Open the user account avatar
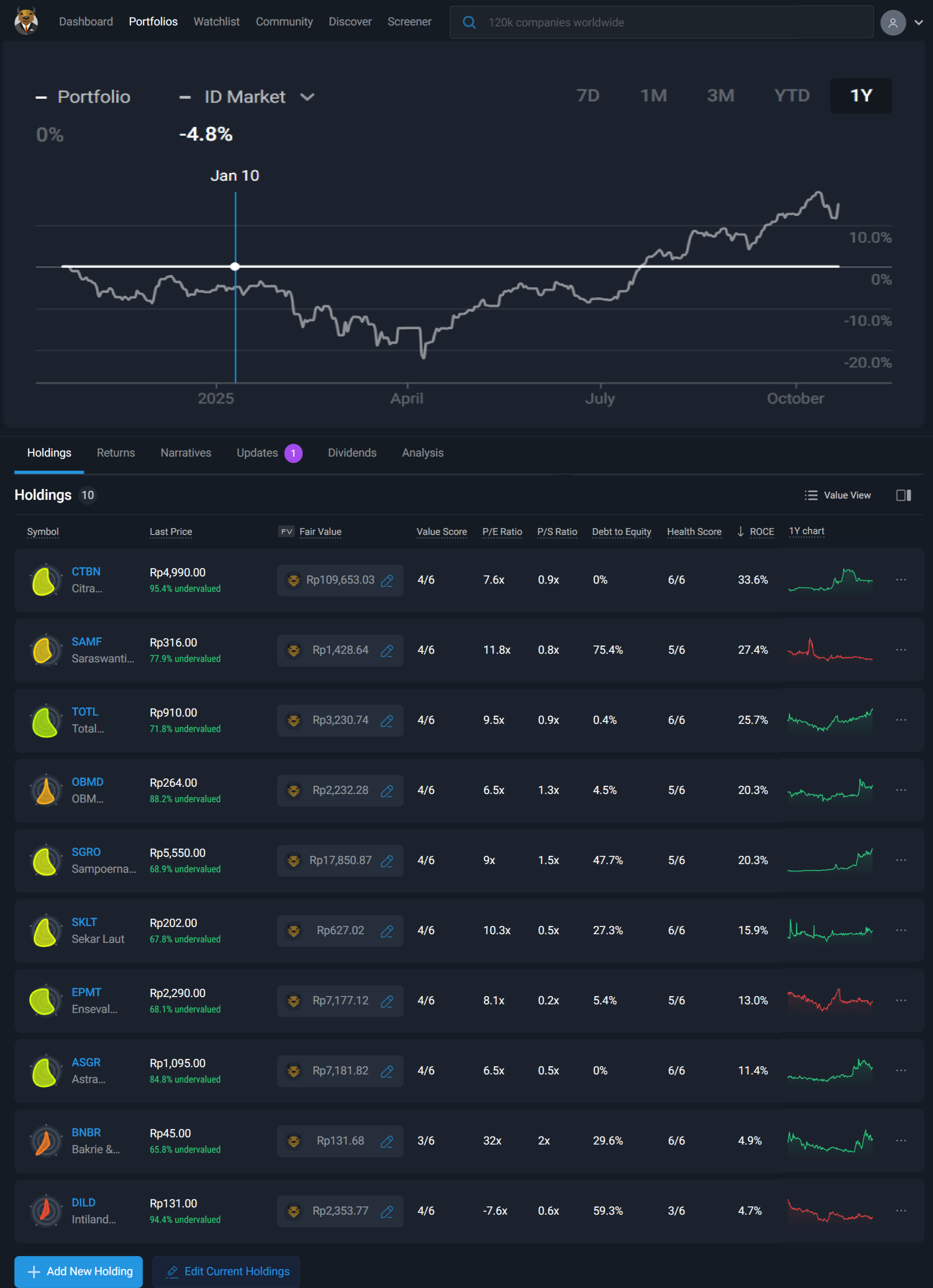The image size is (933, 1288). click(892, 23)
